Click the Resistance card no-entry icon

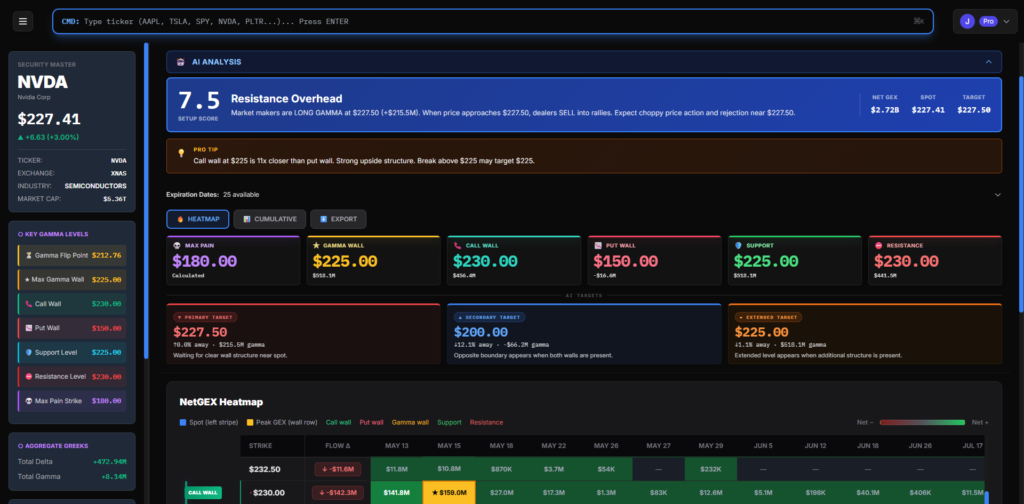coord(878,245)
